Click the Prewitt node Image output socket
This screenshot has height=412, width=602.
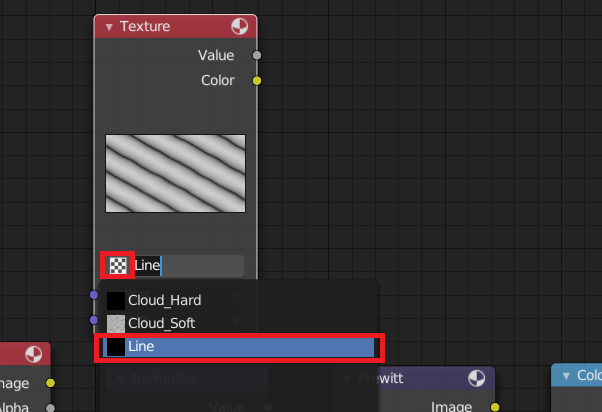tap(495, 407)
